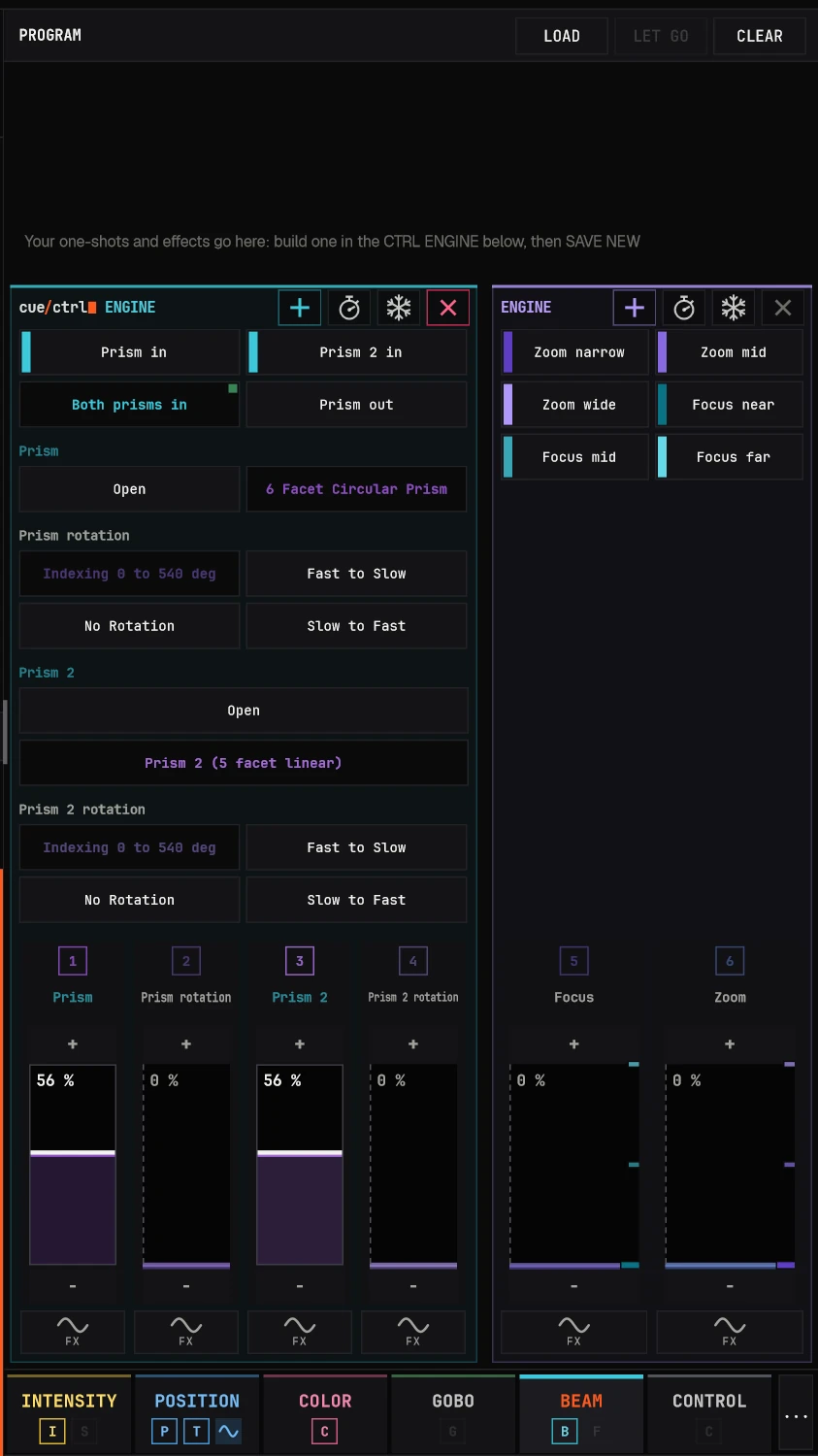Switch to BEAM tab
818x1456 pixels.
(x=581, y=1413)
